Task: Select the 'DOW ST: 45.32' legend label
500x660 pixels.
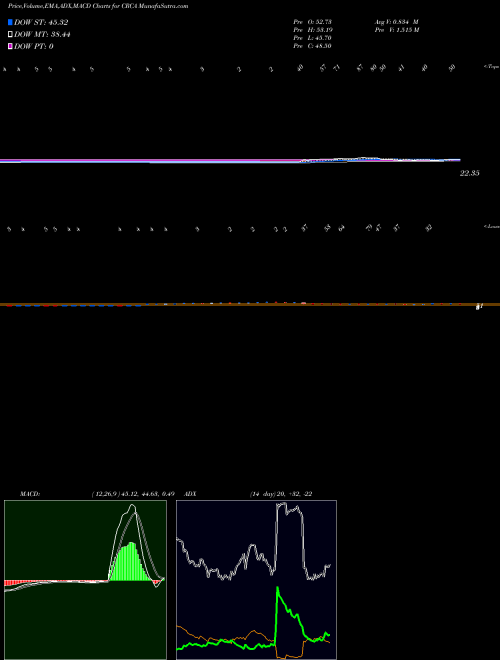Action: coord(41,22)
